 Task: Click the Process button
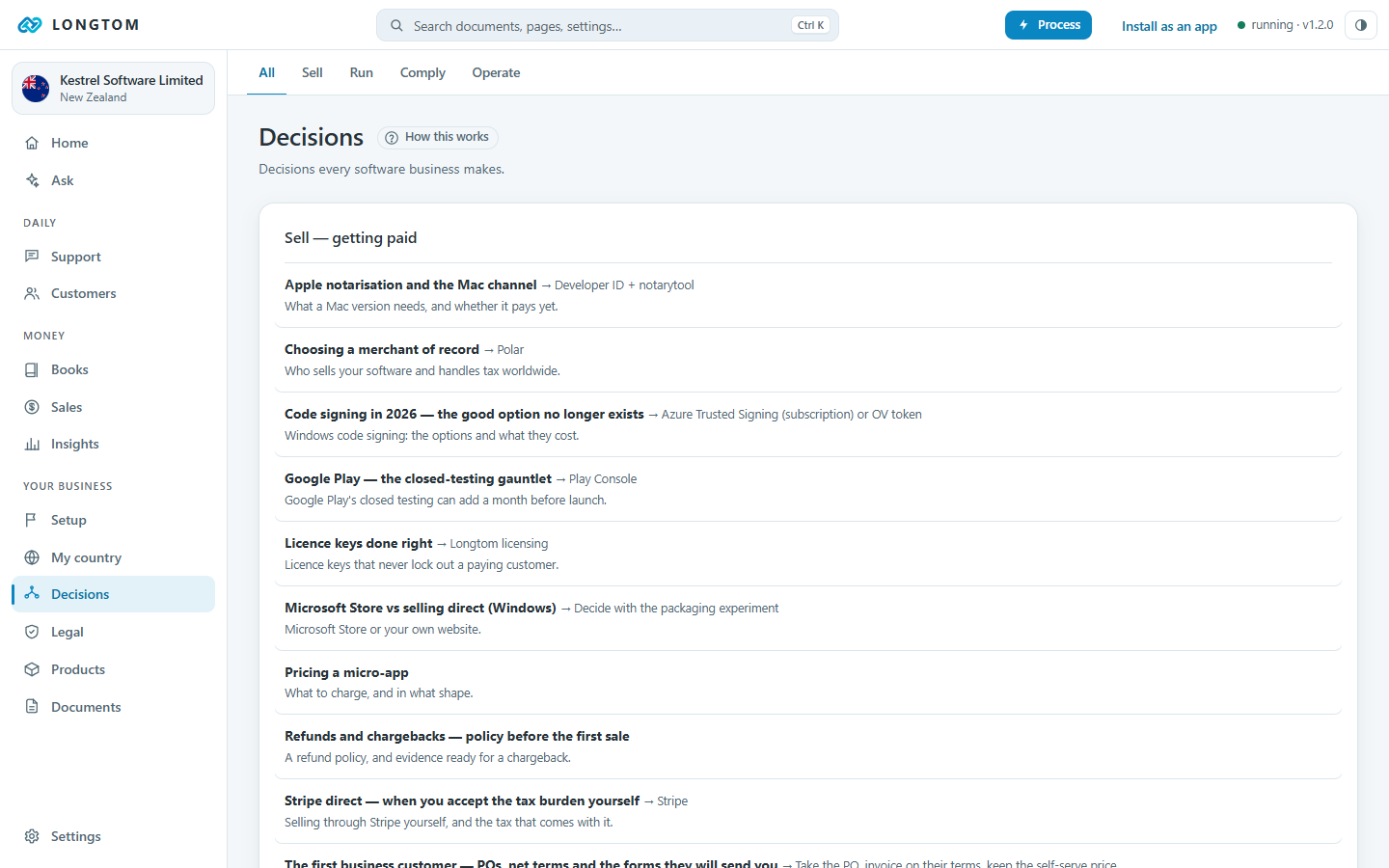[x=1049, y=25]
